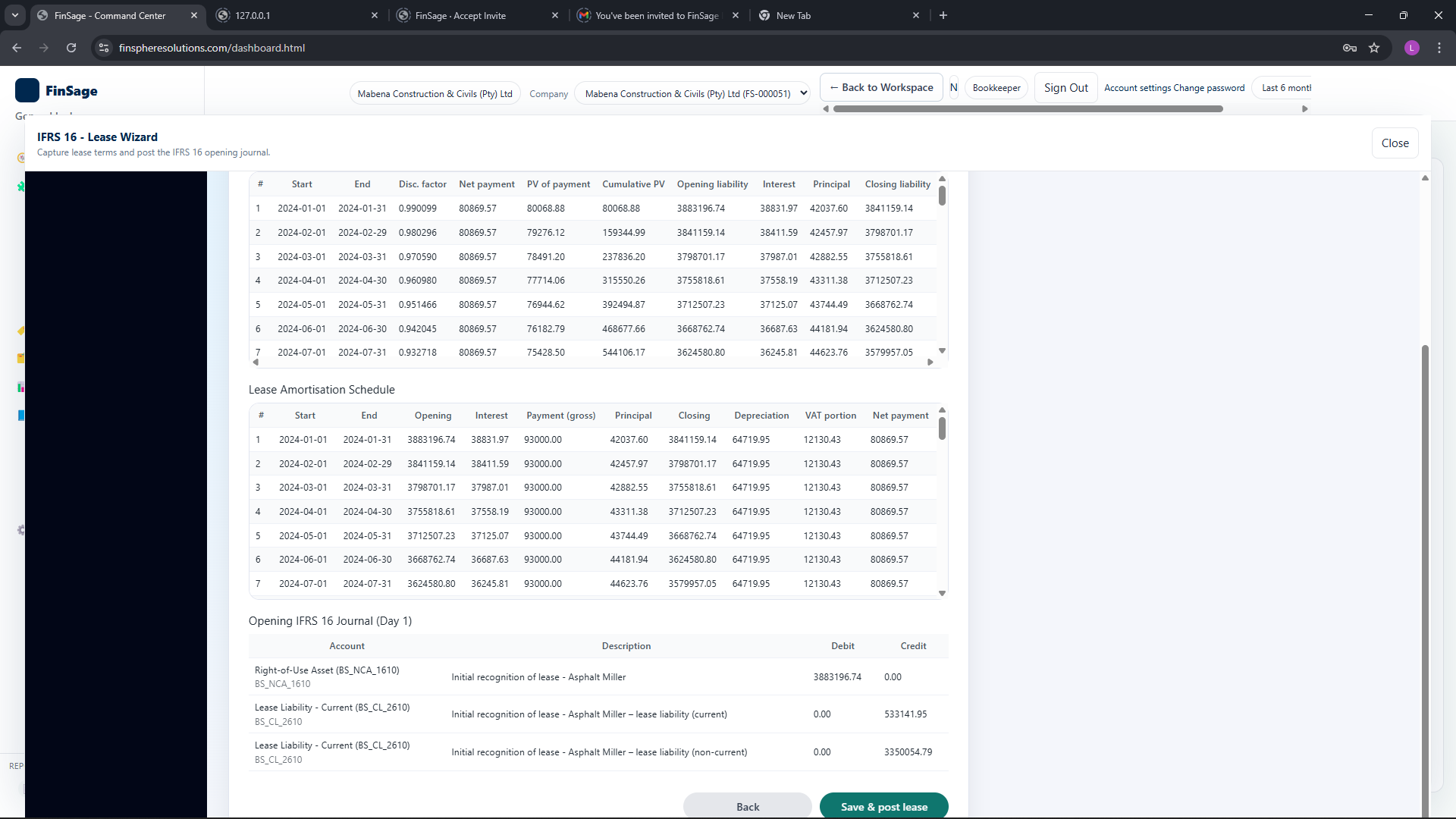Viewport: 1456px width, 819px height.
Task: Switch to the 127.0.0.1 tab
Action: (x=297, y=15)
